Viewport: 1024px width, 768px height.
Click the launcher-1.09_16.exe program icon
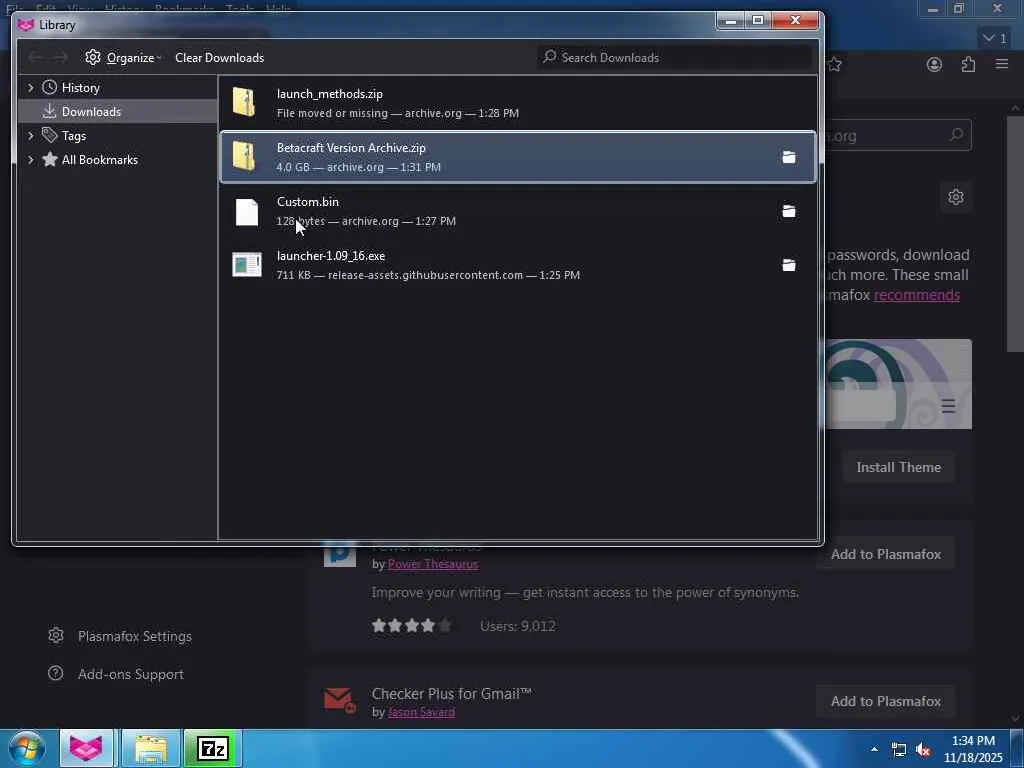point(247,264)
